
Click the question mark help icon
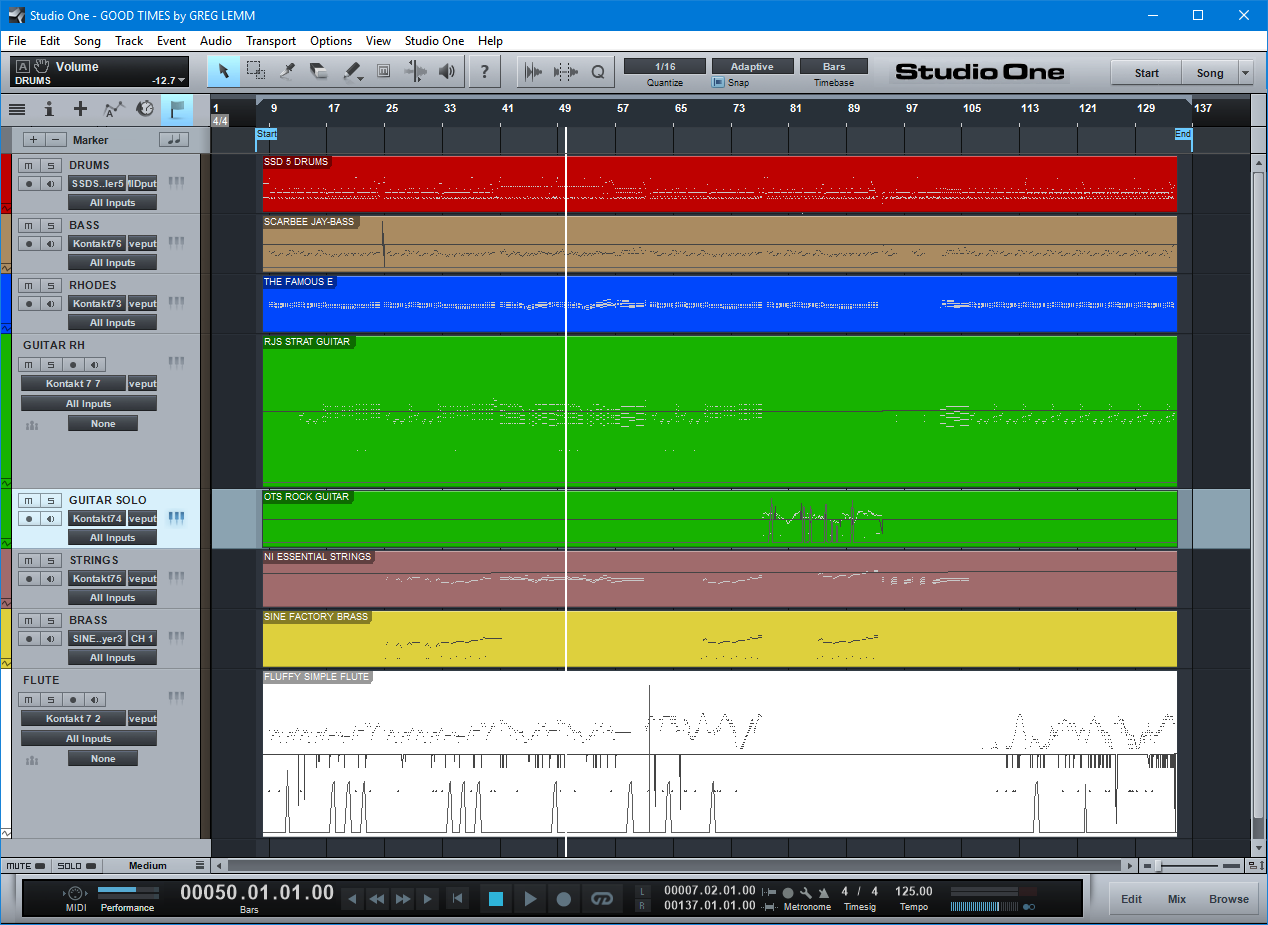pos(485,71)
